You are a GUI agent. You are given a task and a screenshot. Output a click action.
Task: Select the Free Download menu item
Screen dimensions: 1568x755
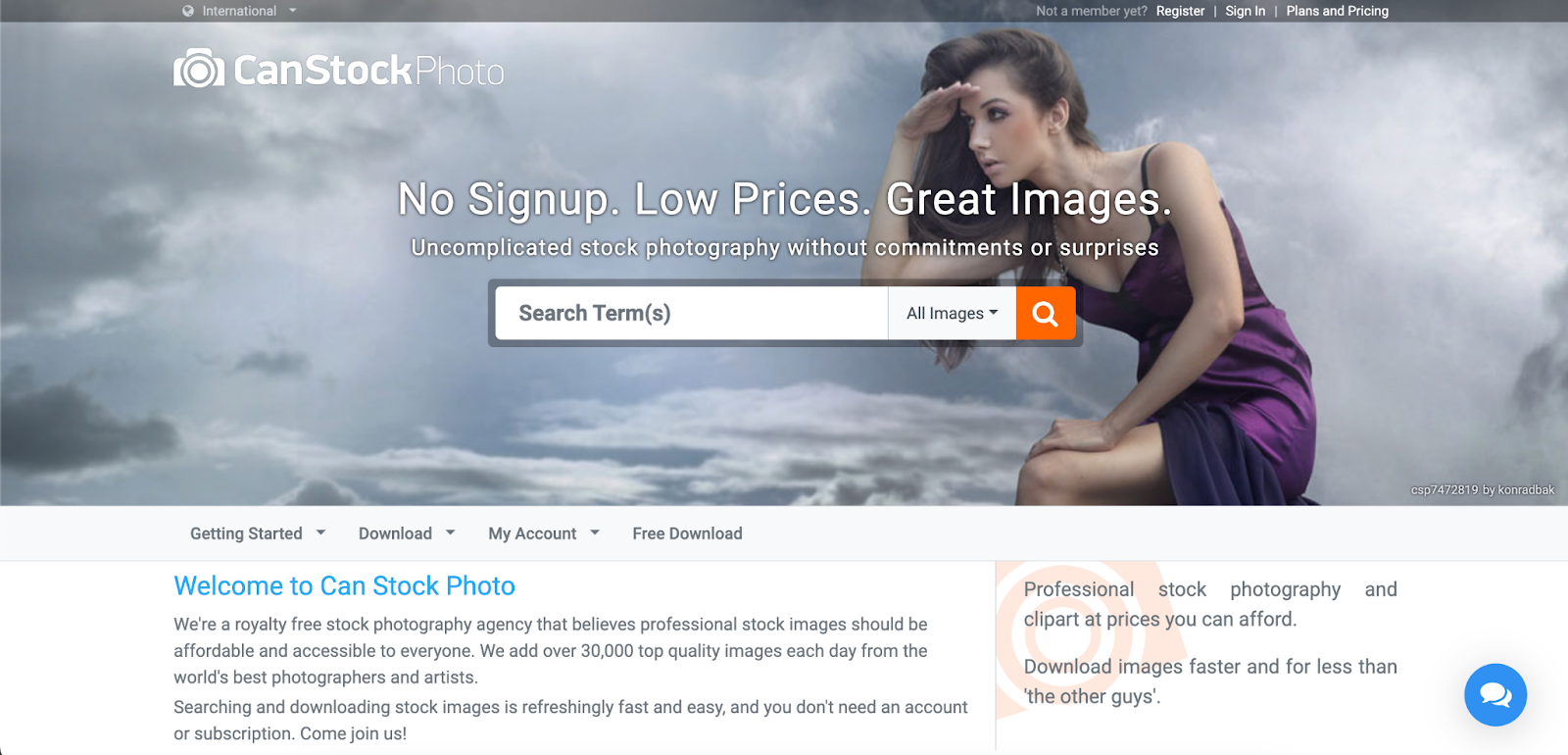[687, 533]
